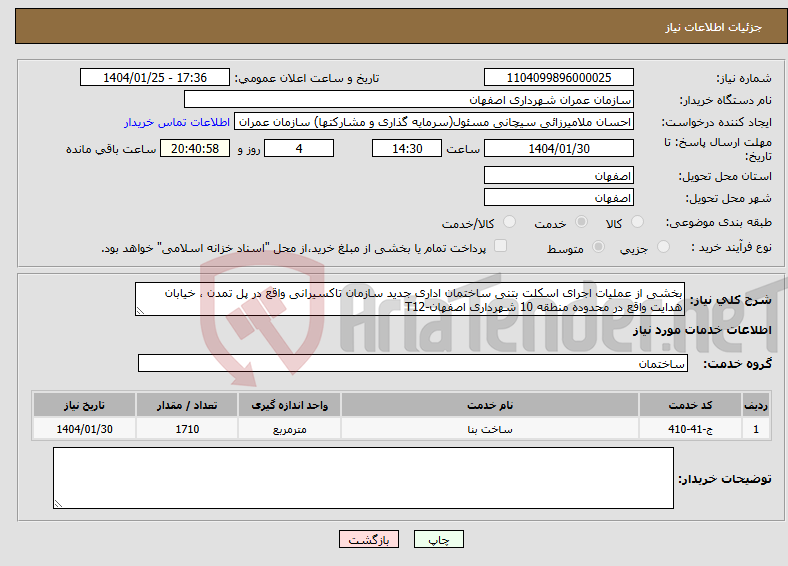
Task: Click the row number cell 1
Action: click(756, 429)
